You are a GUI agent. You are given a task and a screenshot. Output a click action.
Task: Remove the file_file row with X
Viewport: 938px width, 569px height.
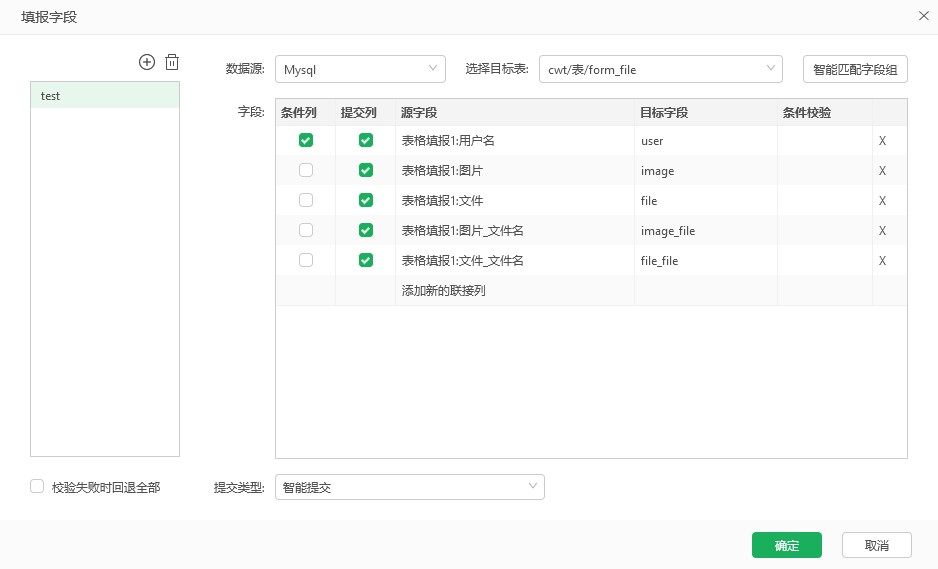[x=882, y=261]
